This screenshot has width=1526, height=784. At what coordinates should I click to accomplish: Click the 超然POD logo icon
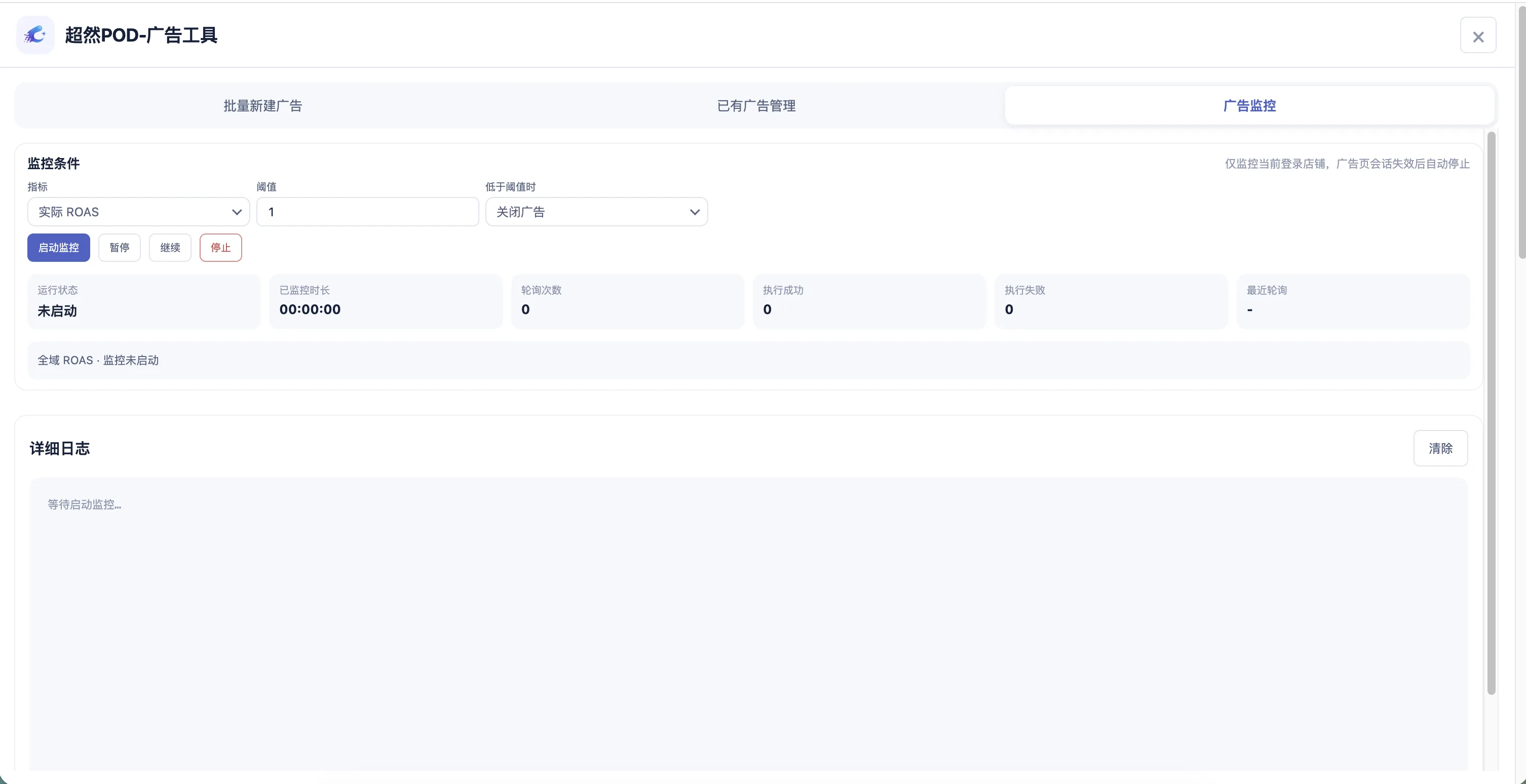pyautogui.click(x=35, y=35)
